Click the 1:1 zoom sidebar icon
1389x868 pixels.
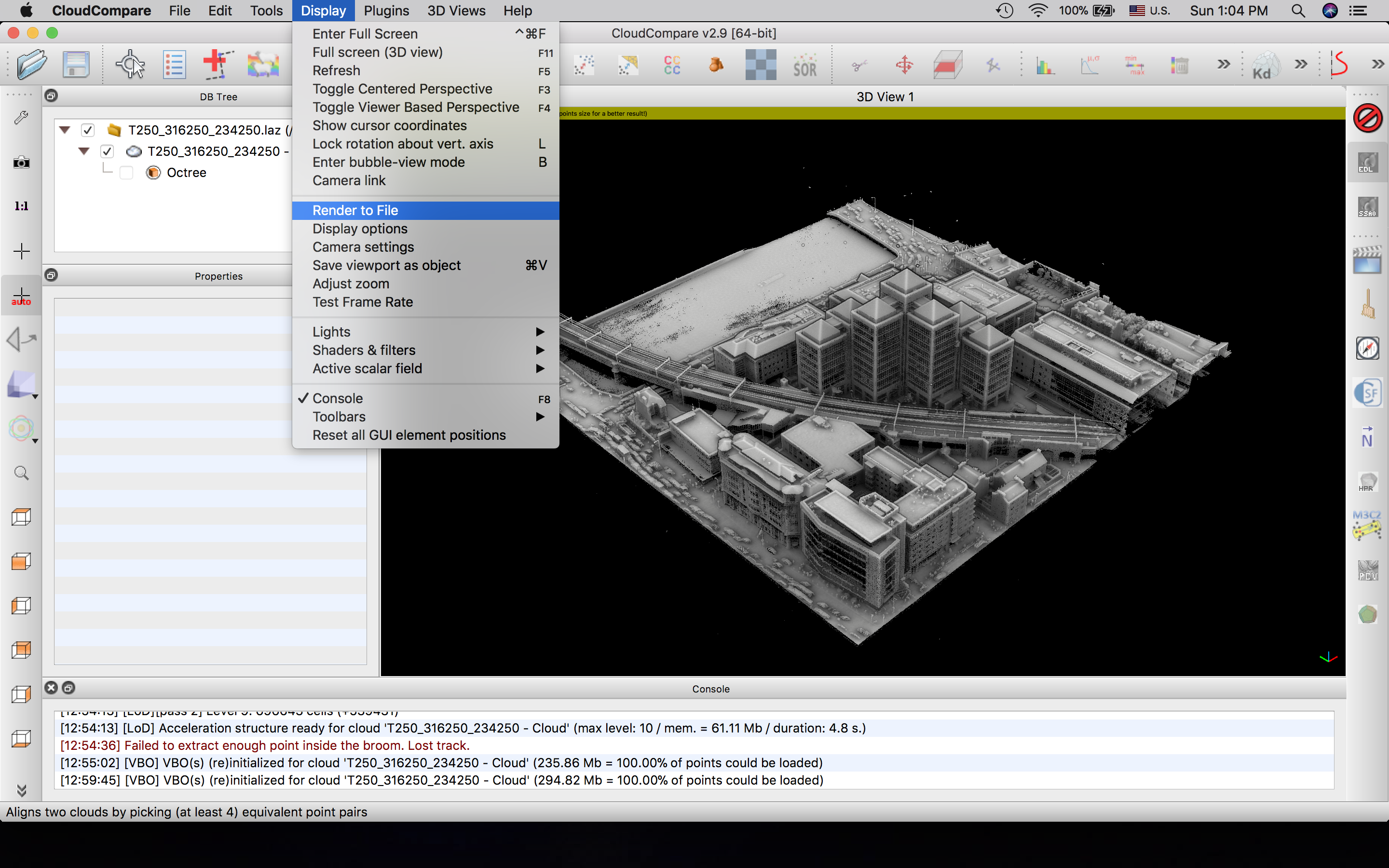coord(21,206)
